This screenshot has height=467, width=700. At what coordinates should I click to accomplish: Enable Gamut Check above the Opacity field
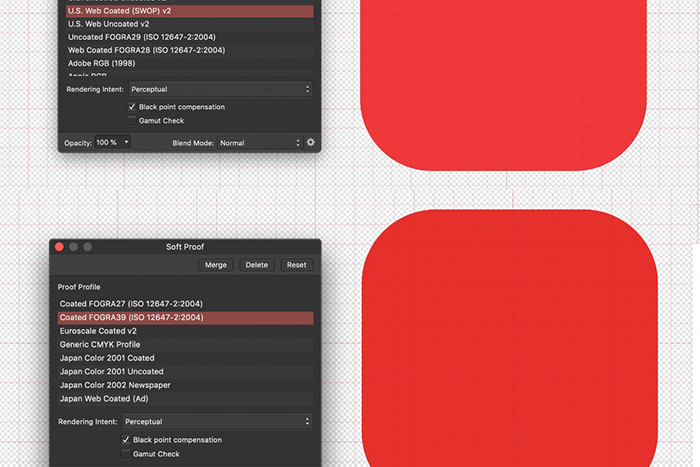[132, 121]
